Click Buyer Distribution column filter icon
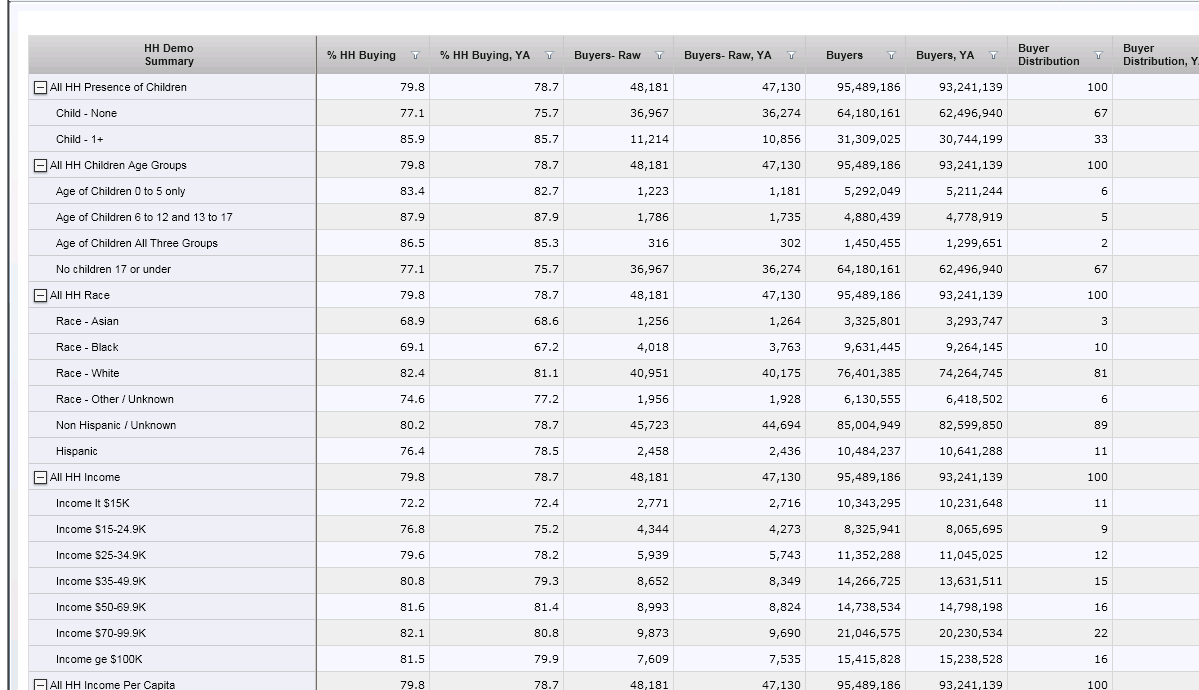Viewport: 1199px width, 690px height. tap(1098, 56)
